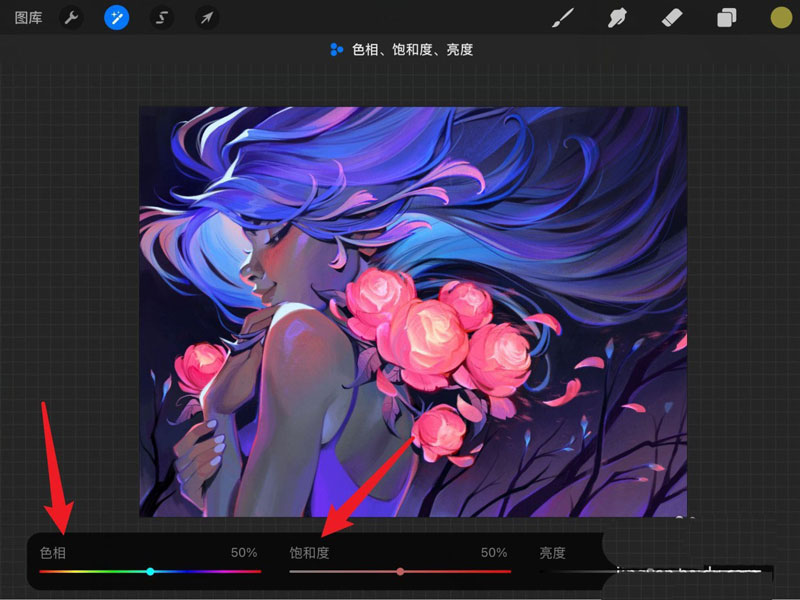Select the Adjustments magic wand tool
The image size is (800, 600).
[114, 17]
